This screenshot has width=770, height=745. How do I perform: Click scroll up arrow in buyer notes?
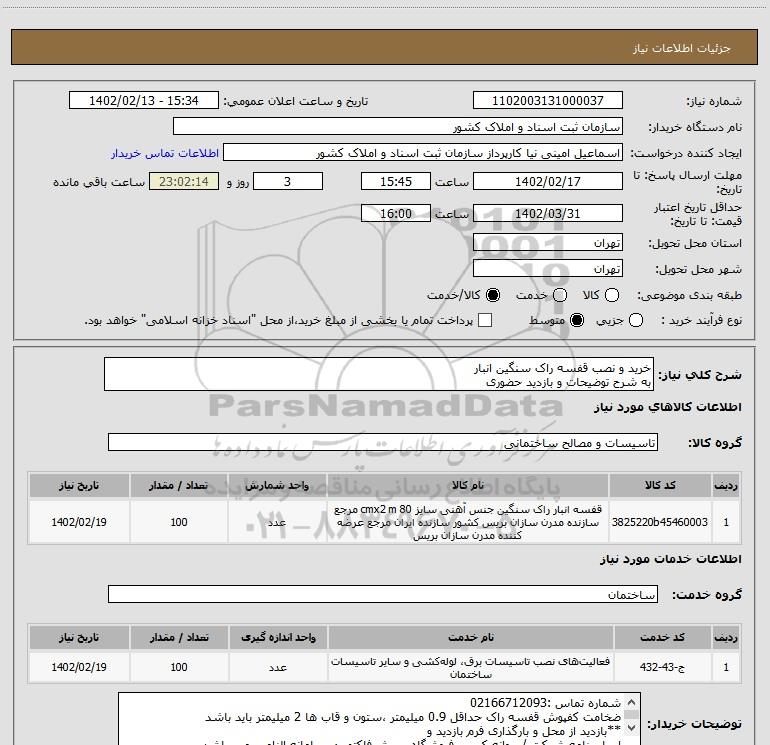click(x=632, y=702)
